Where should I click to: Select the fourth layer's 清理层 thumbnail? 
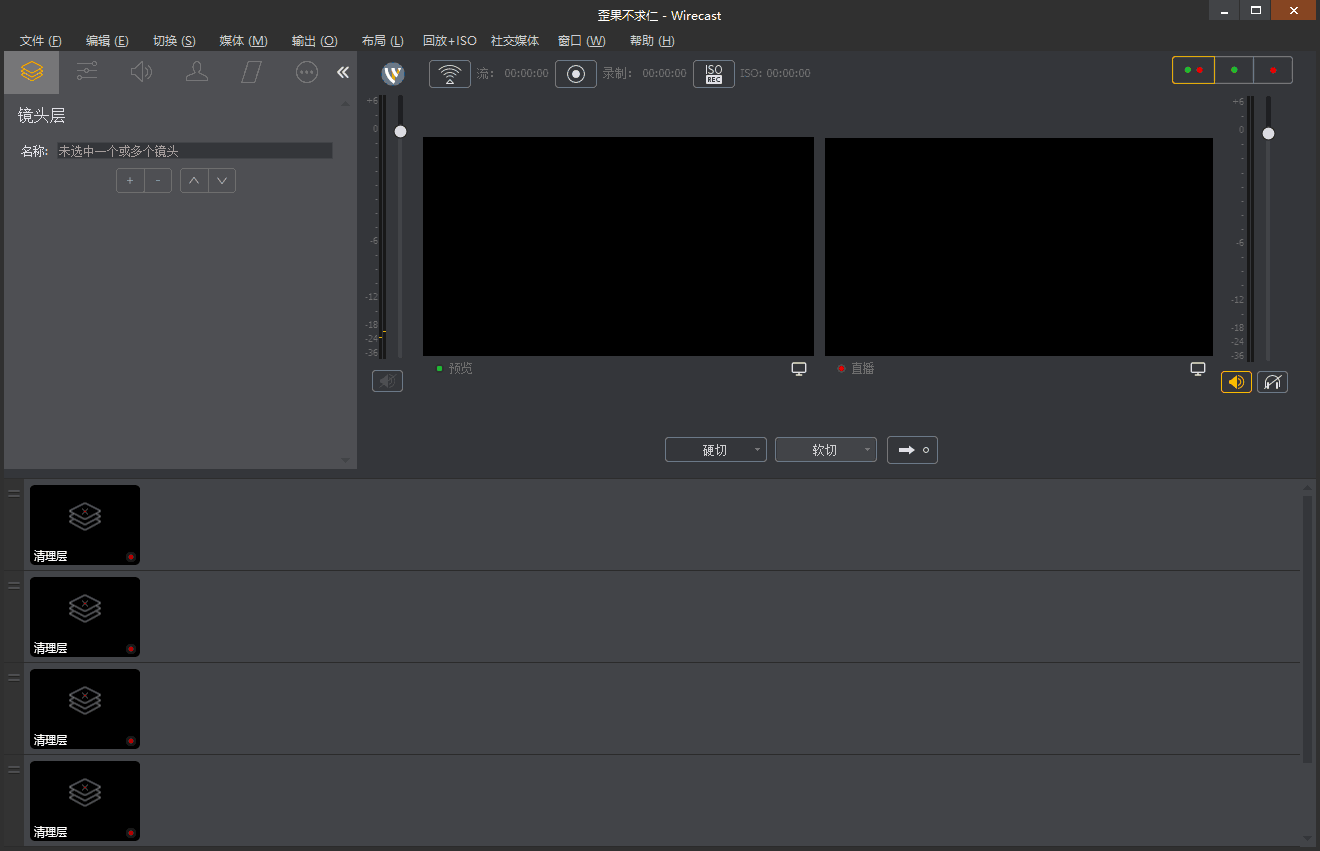click(85, 801)
